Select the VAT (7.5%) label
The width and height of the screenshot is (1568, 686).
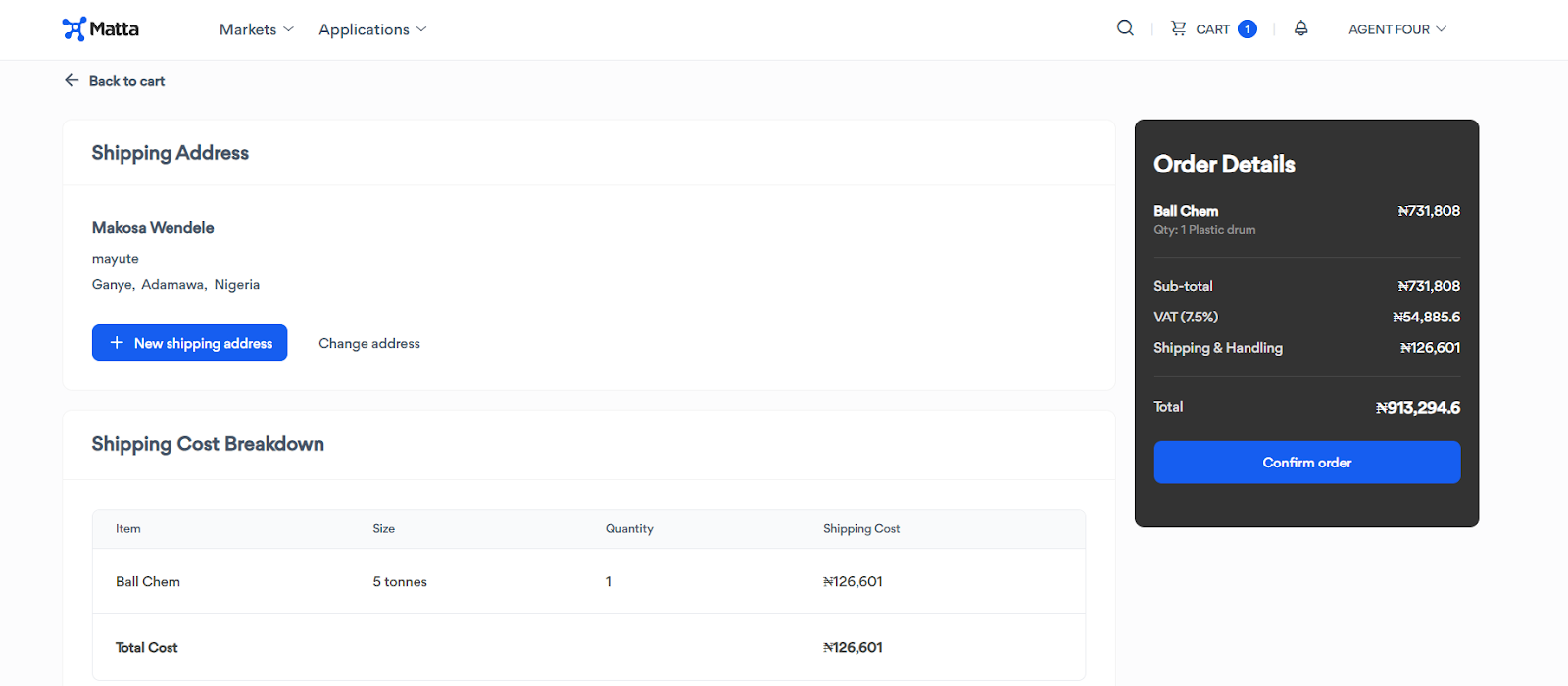pyautogui.click(x=1186, y=318)
